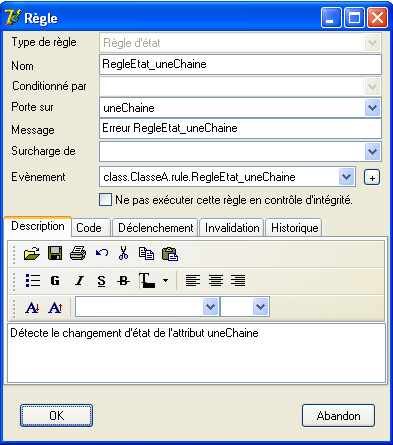393x445 pixels.
Task: Toggle underline (S) formatting
Action: coord(101,281)
